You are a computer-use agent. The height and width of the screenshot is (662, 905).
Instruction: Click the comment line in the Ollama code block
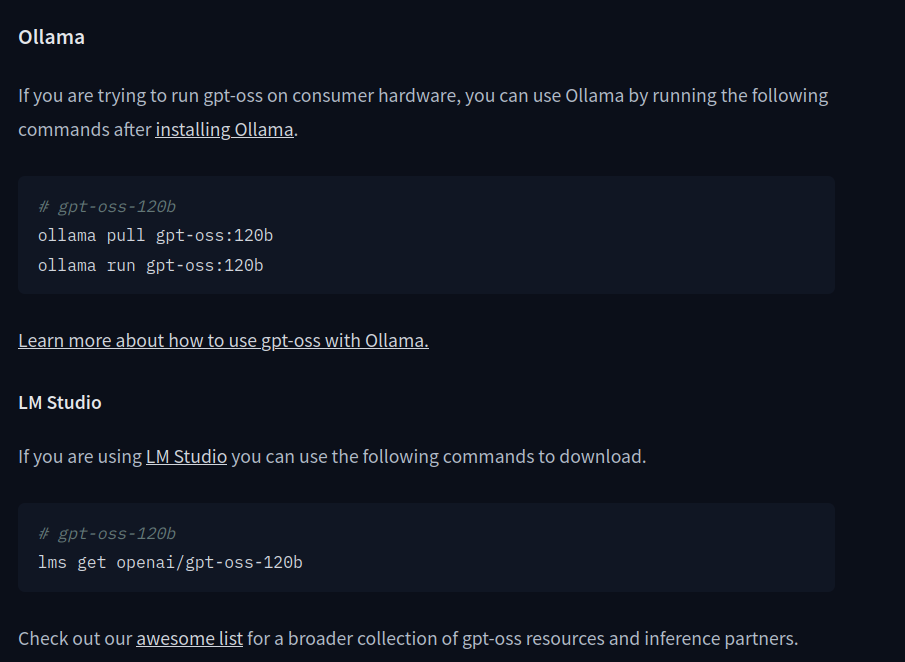(107, 207)
